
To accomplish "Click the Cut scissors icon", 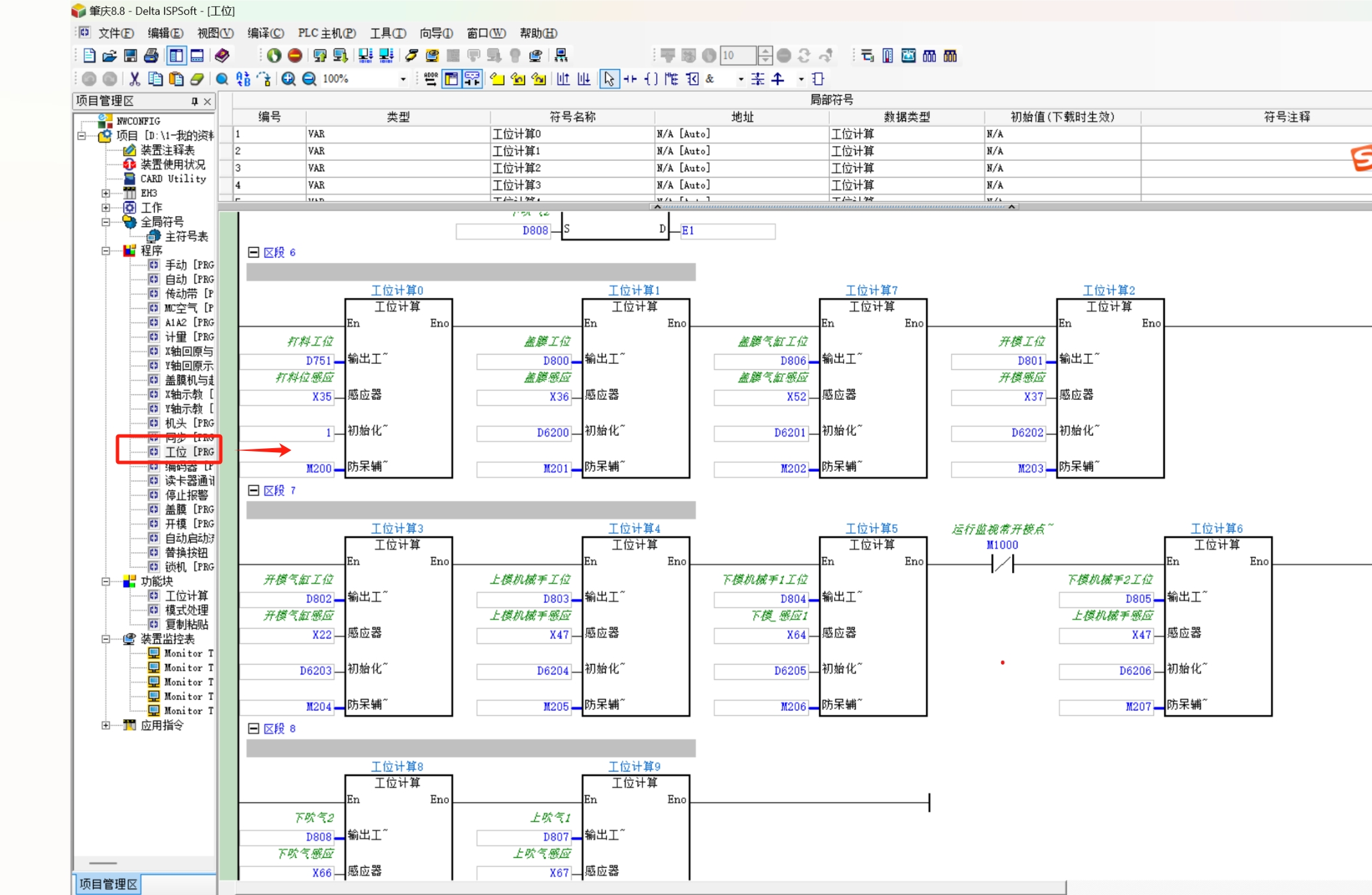I will click(x=134, y=79).
